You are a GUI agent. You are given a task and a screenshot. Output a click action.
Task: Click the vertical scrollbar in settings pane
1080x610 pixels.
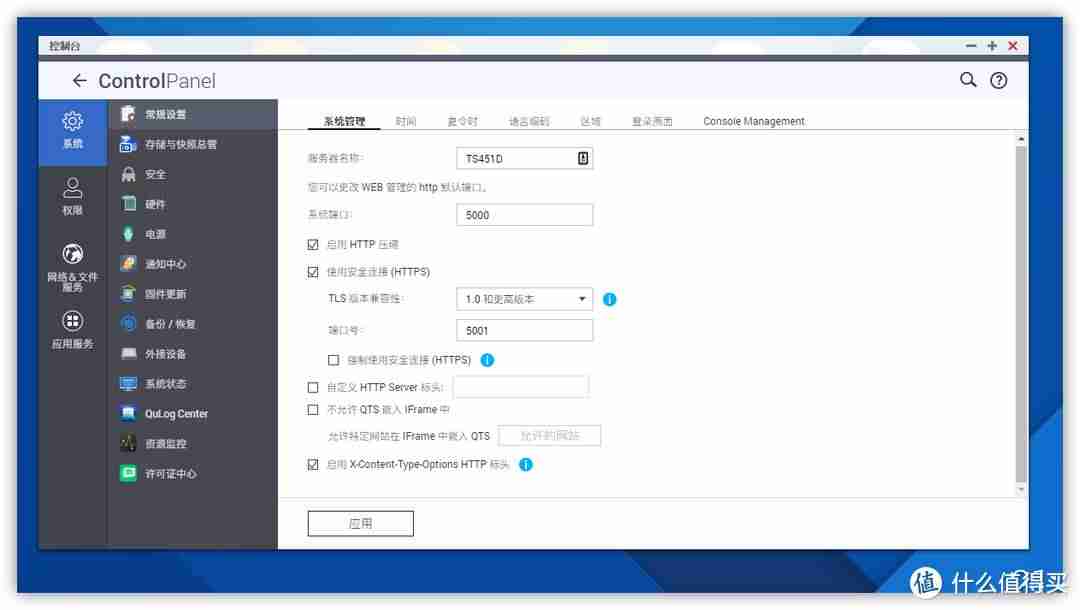click(x=1021, y=314)
